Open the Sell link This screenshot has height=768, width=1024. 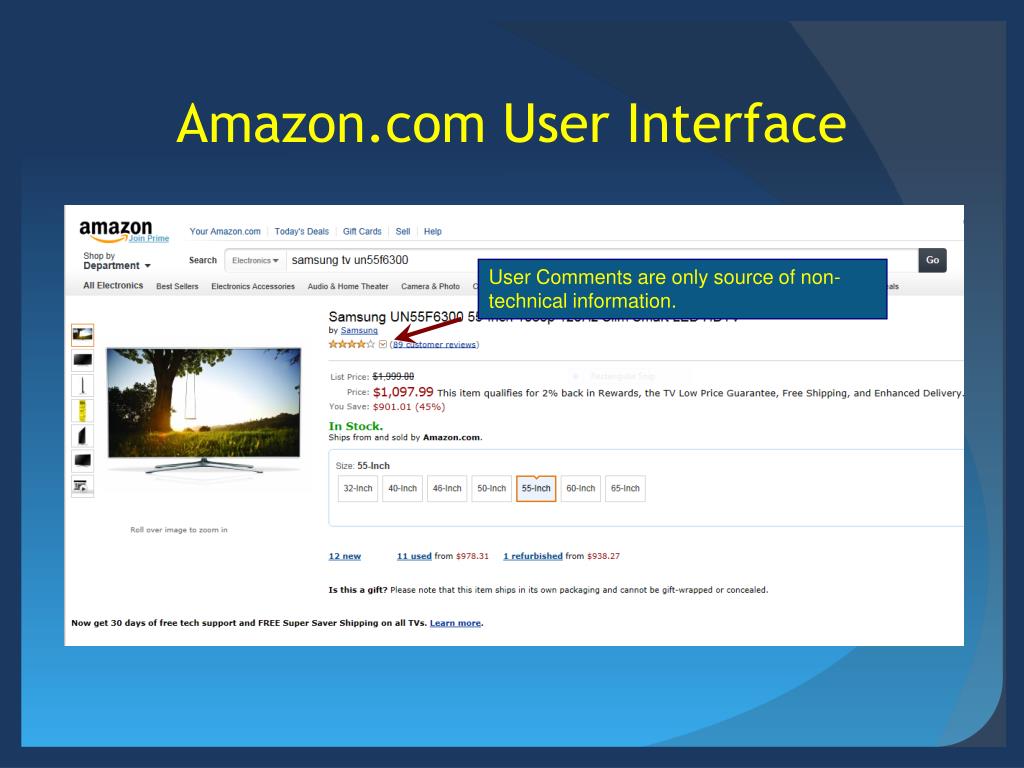(403, 231)
